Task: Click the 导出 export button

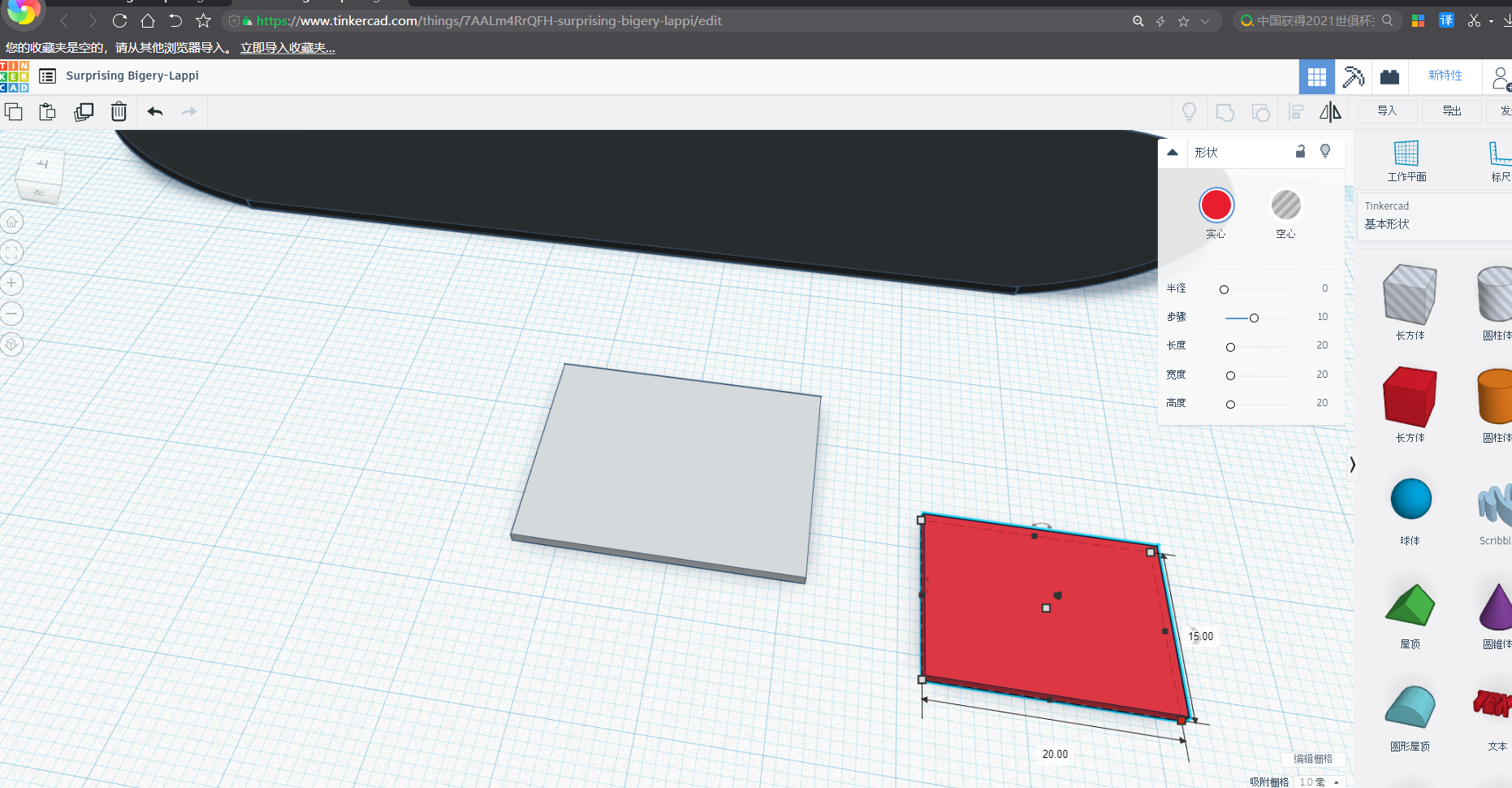Action: (1452, 111)
